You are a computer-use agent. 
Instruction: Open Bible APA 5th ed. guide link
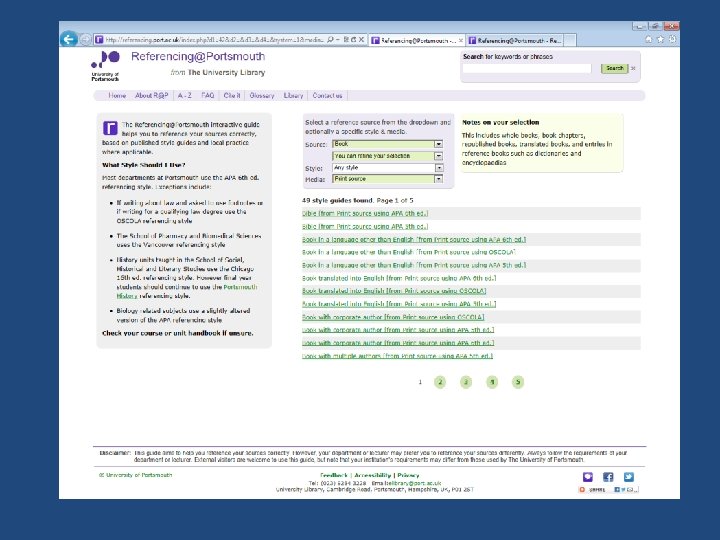[365, 226]
